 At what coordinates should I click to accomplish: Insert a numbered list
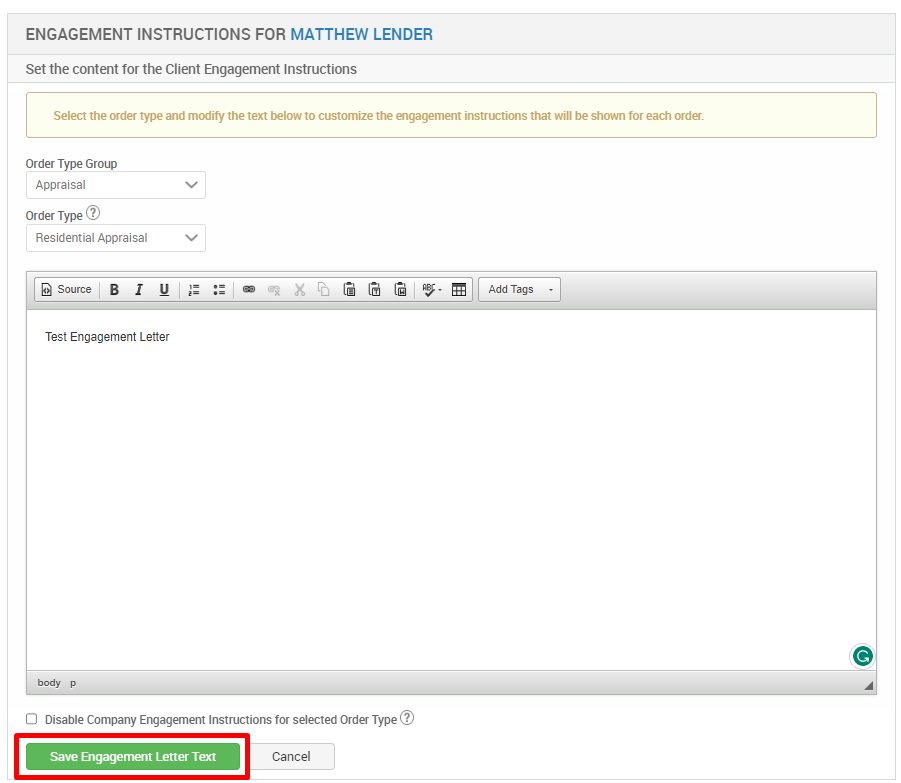[194, 290]
